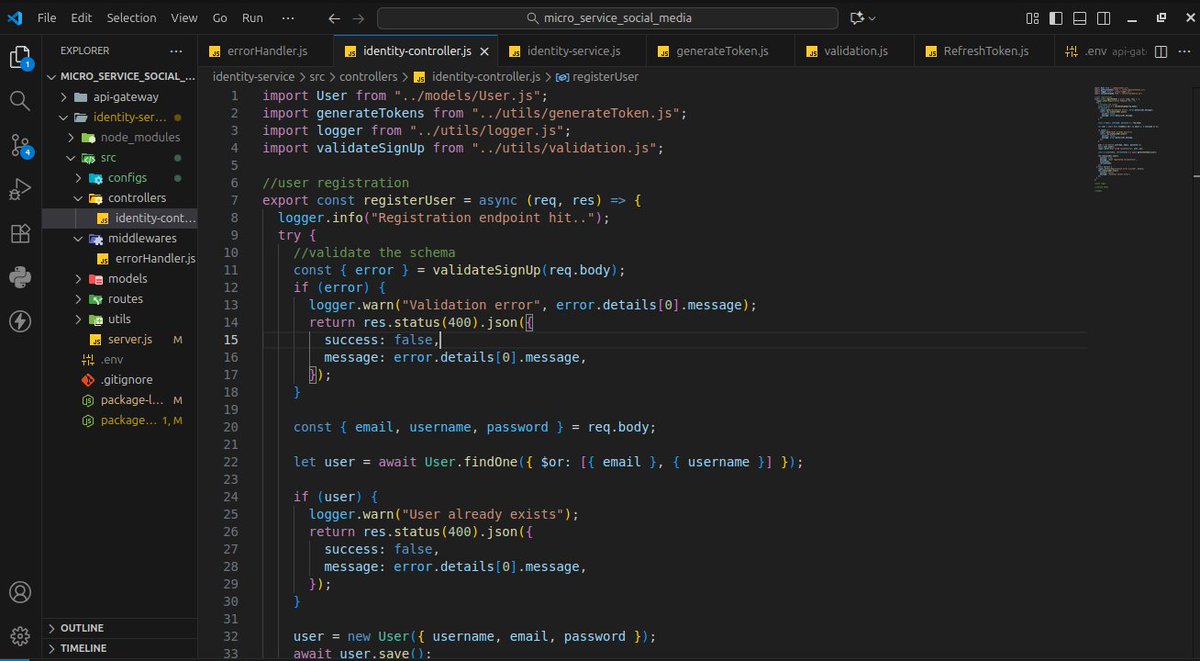This screenshot has height=661, width=1200.
Task: Click the src breadcrumb segment
Action: (x=317, y=76)
